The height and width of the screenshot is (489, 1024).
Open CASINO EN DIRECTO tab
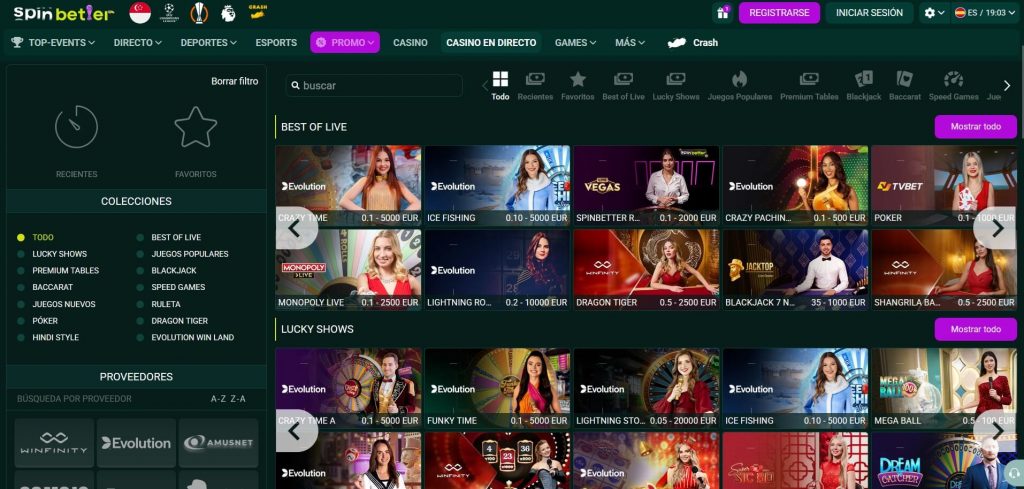491,42
